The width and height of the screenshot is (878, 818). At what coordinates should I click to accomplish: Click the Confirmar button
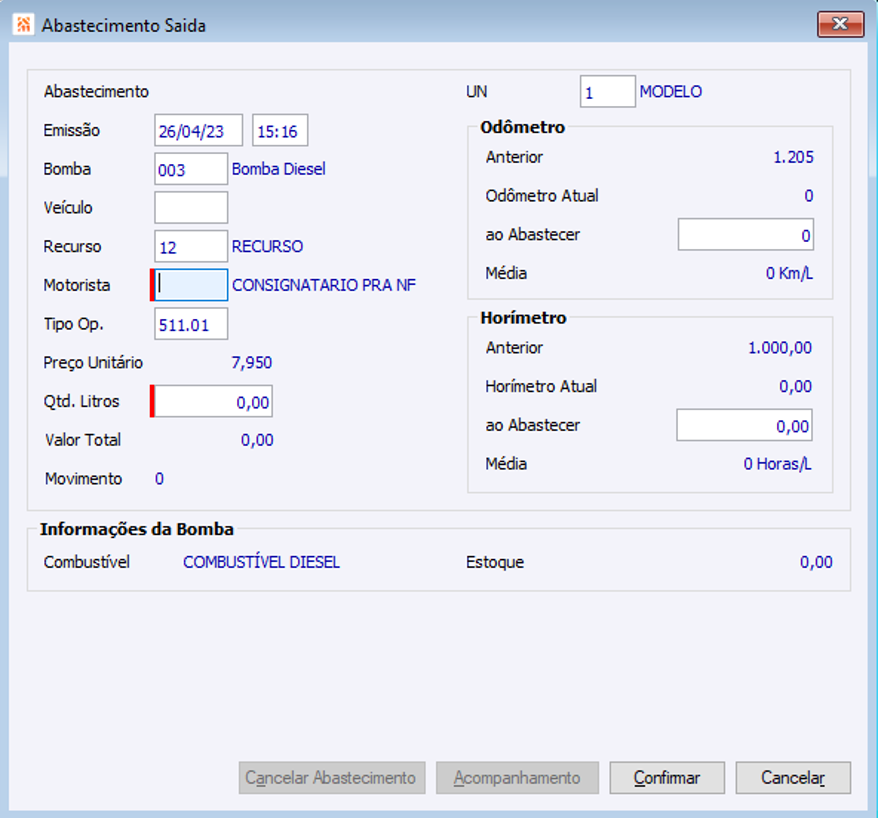pyautogui.click(x=667, y=778)
